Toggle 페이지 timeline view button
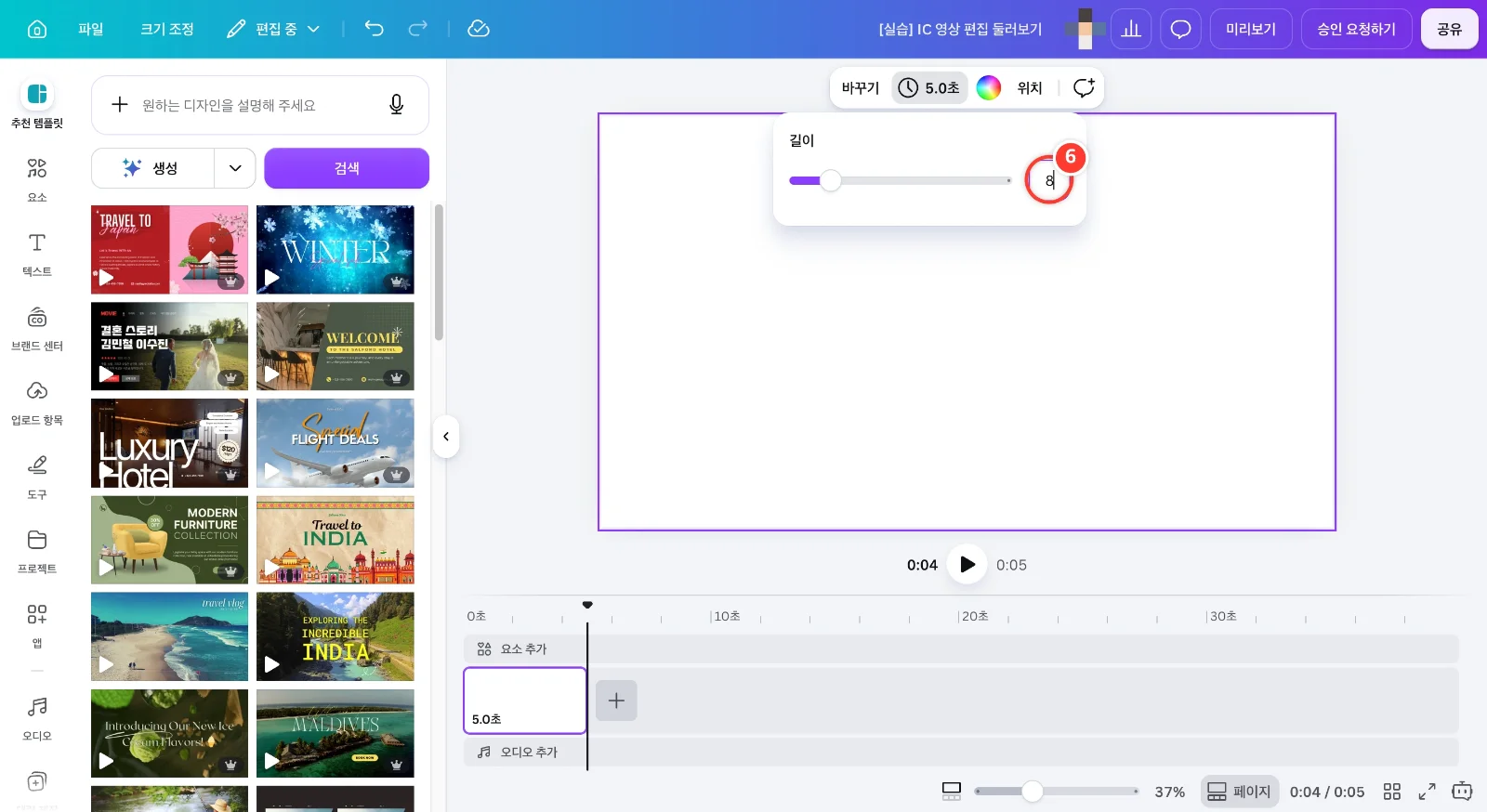Viewport: 1487px width, 812px height. (x=1239, y=792)
